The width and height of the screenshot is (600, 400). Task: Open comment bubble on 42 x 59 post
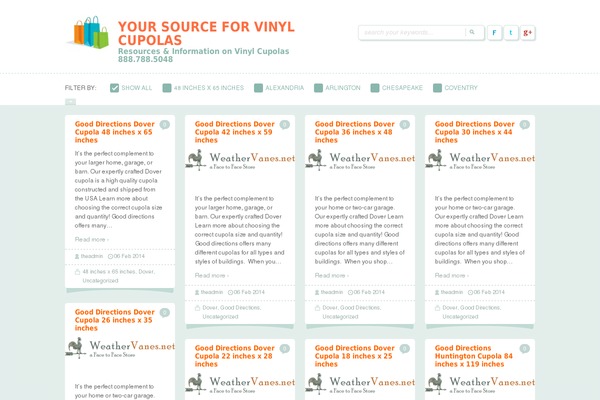point(285,125)
